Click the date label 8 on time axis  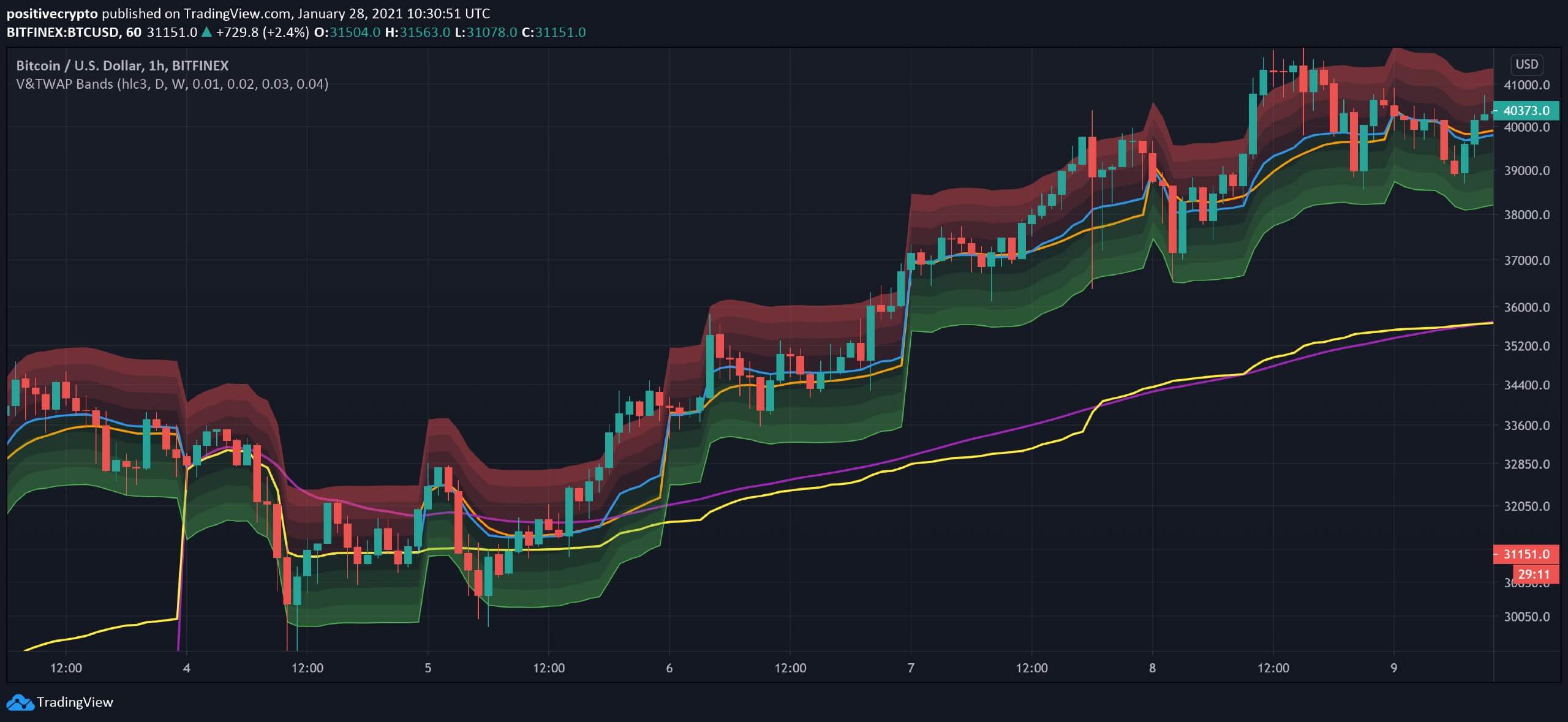pyautogui.click(x=1152, y=668)
